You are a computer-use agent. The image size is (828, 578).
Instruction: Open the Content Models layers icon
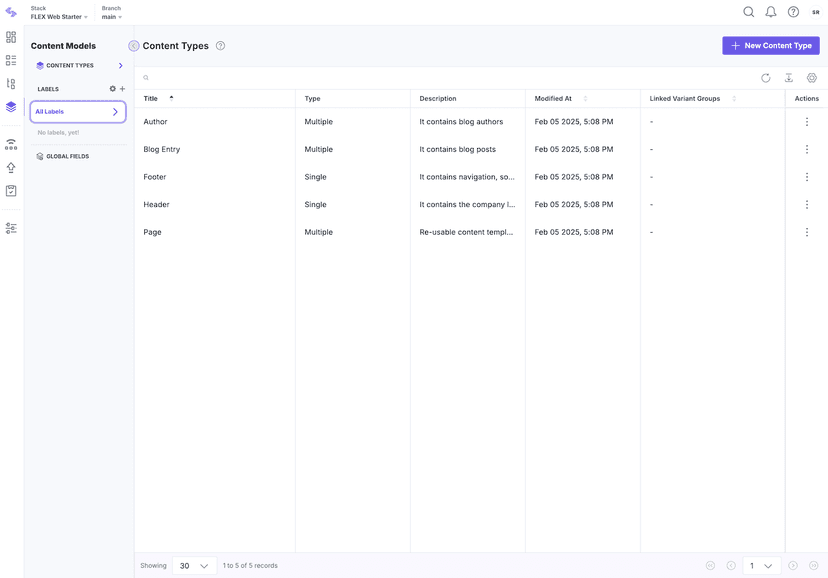(10, 106)
